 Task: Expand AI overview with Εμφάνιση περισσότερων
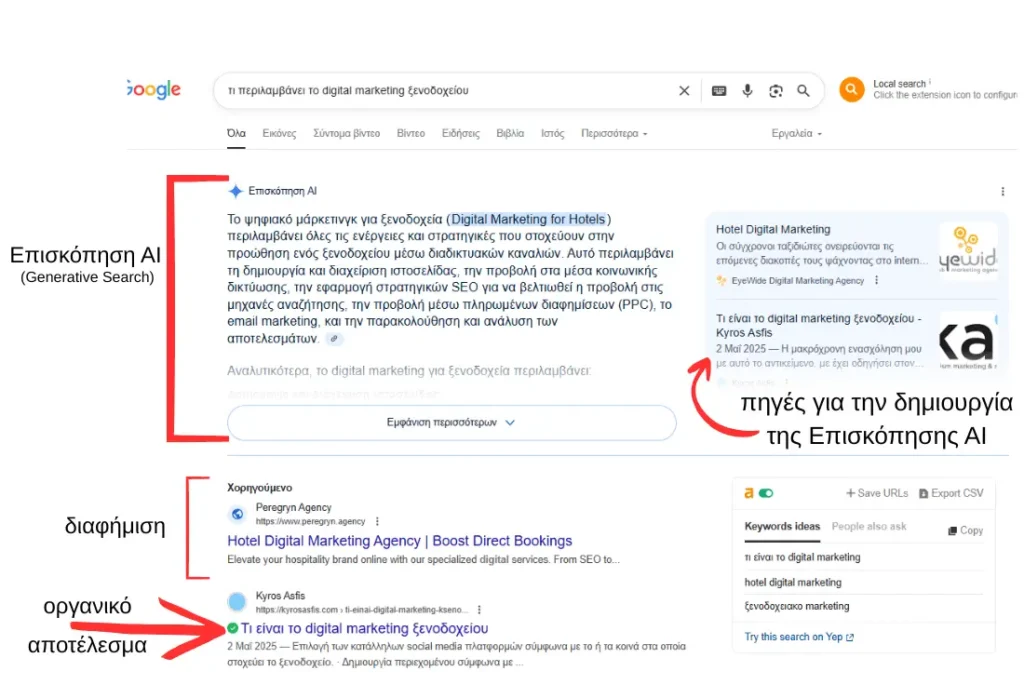[451, 422]
